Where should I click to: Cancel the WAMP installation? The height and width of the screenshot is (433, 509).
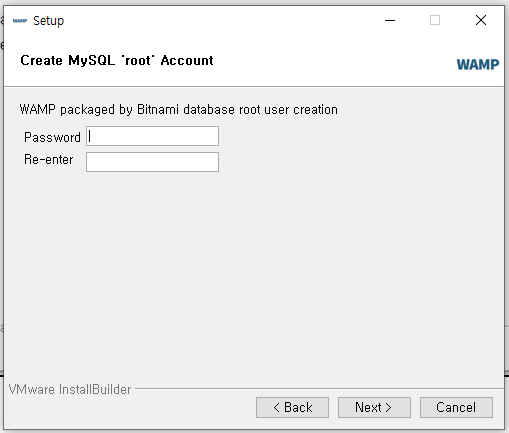pyautogui.click(x=456, y=407)
